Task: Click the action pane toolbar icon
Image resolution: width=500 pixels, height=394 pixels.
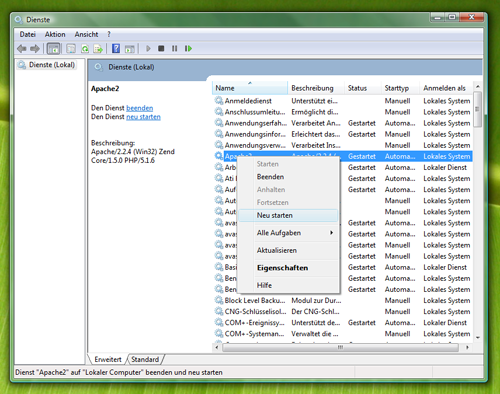Action: (129, 49)
